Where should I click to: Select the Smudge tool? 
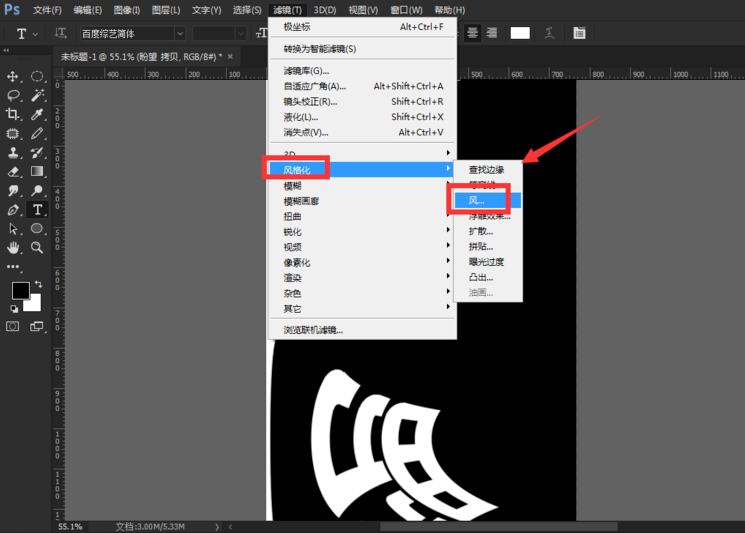(x=13, y=190)
